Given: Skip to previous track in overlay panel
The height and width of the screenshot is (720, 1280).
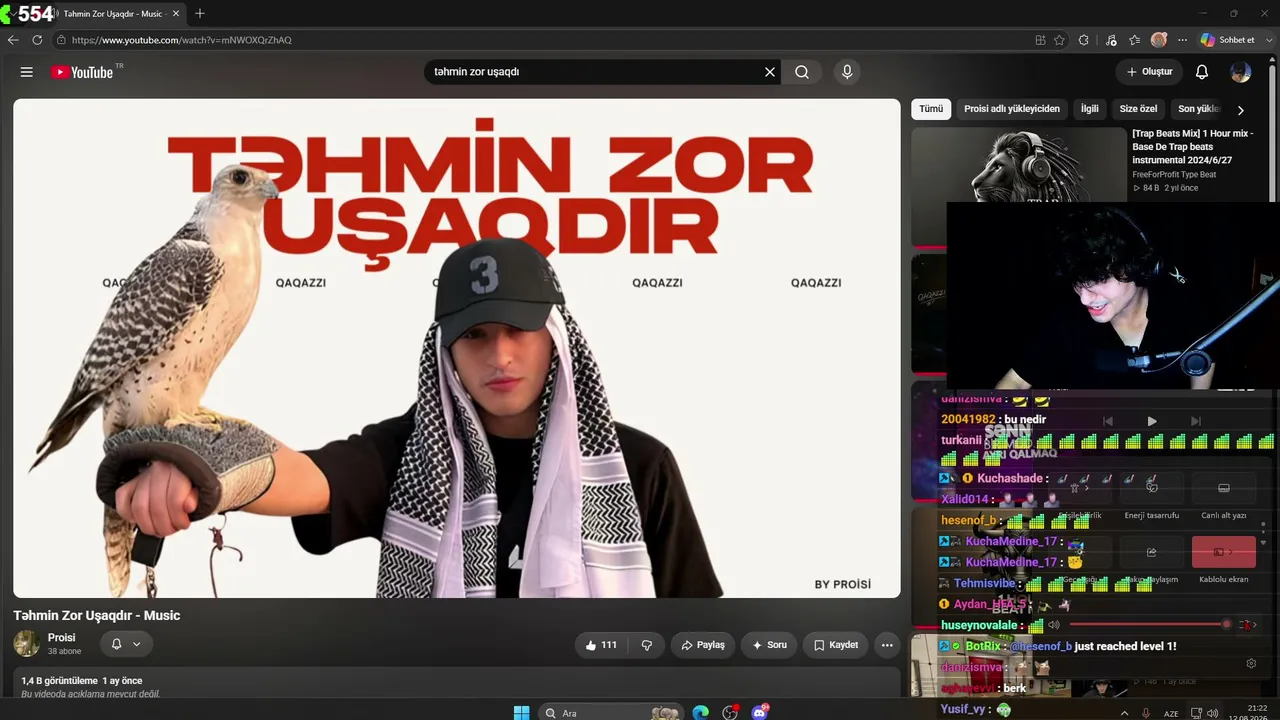Looking at the screenshot, I should (1108, 422).
